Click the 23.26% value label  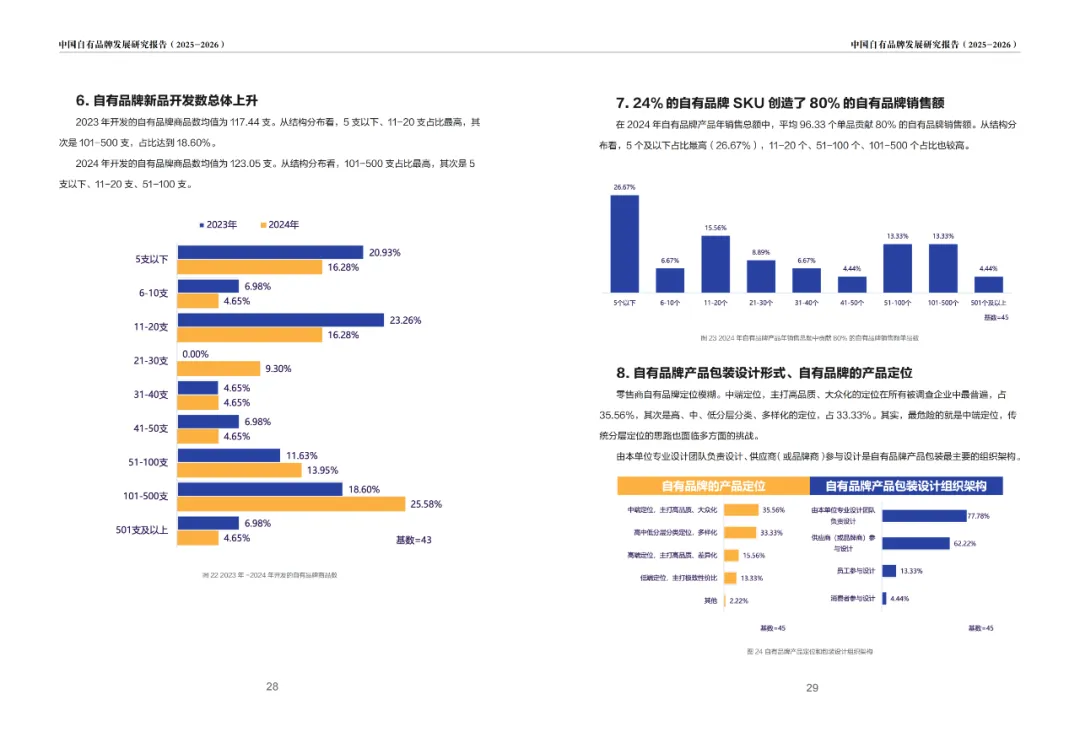[405, 320]
